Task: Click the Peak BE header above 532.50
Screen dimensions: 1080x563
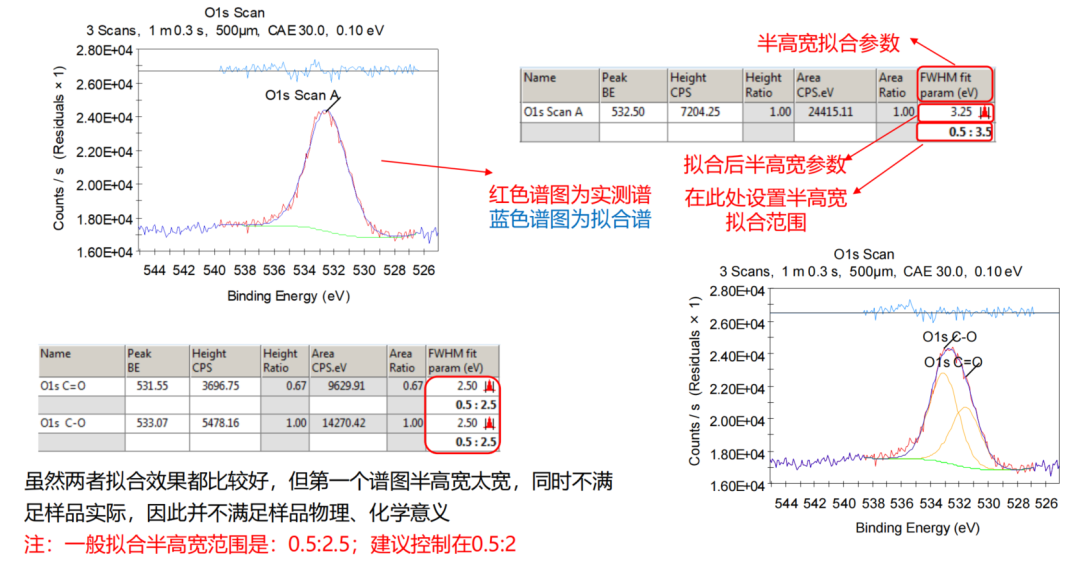Action: coord(633,85)
